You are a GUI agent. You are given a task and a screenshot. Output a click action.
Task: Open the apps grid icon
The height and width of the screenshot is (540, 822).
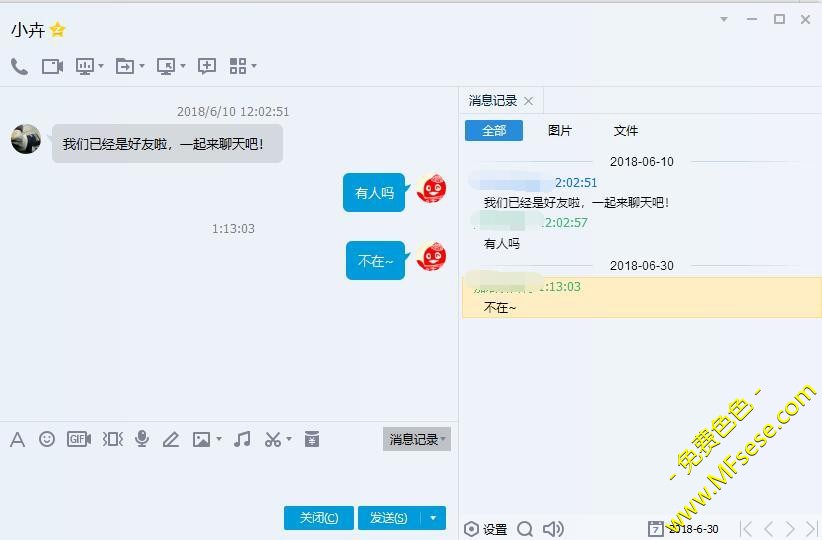(x=238, y=66)
